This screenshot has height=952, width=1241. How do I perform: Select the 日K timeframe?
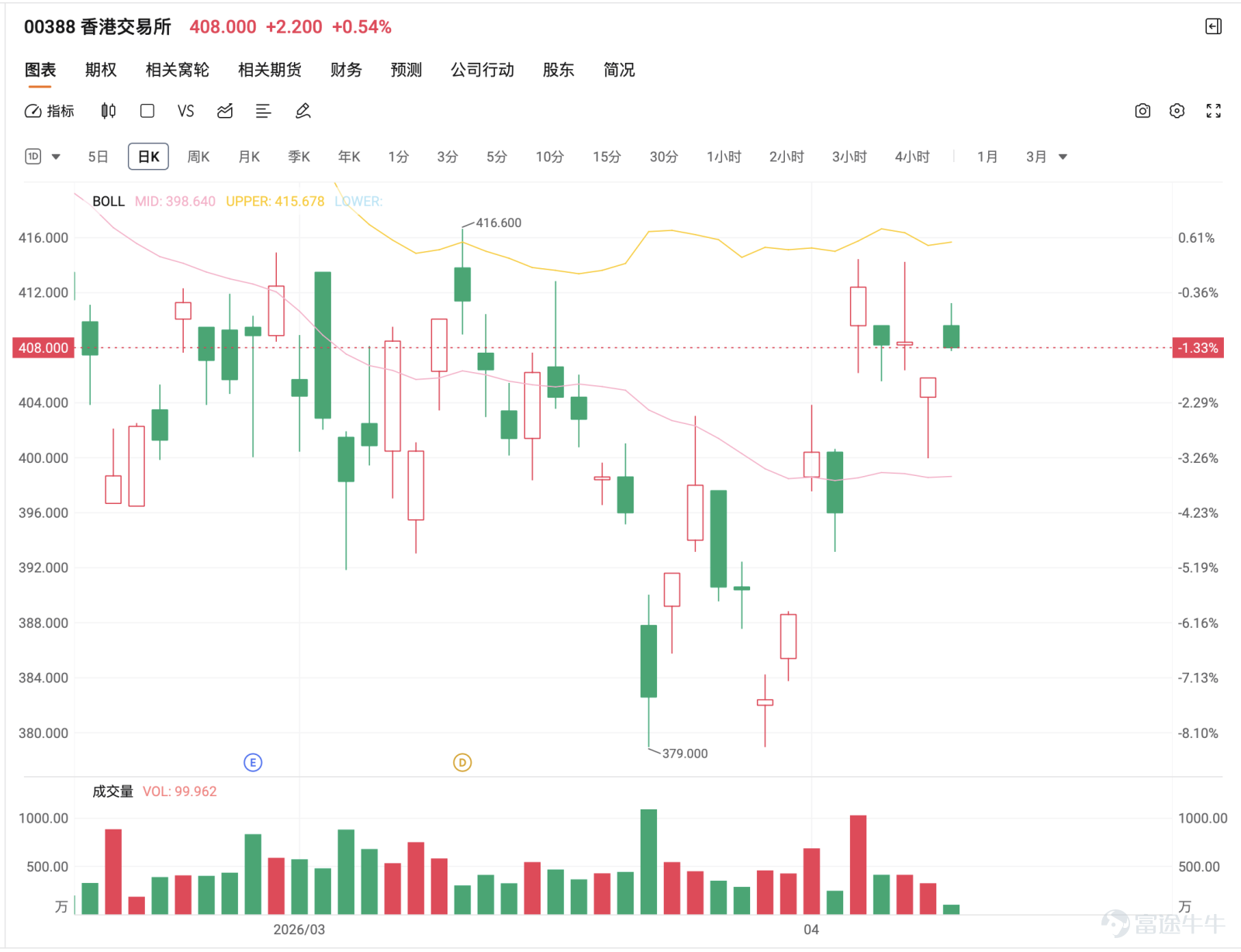click(x=148, y=157)
